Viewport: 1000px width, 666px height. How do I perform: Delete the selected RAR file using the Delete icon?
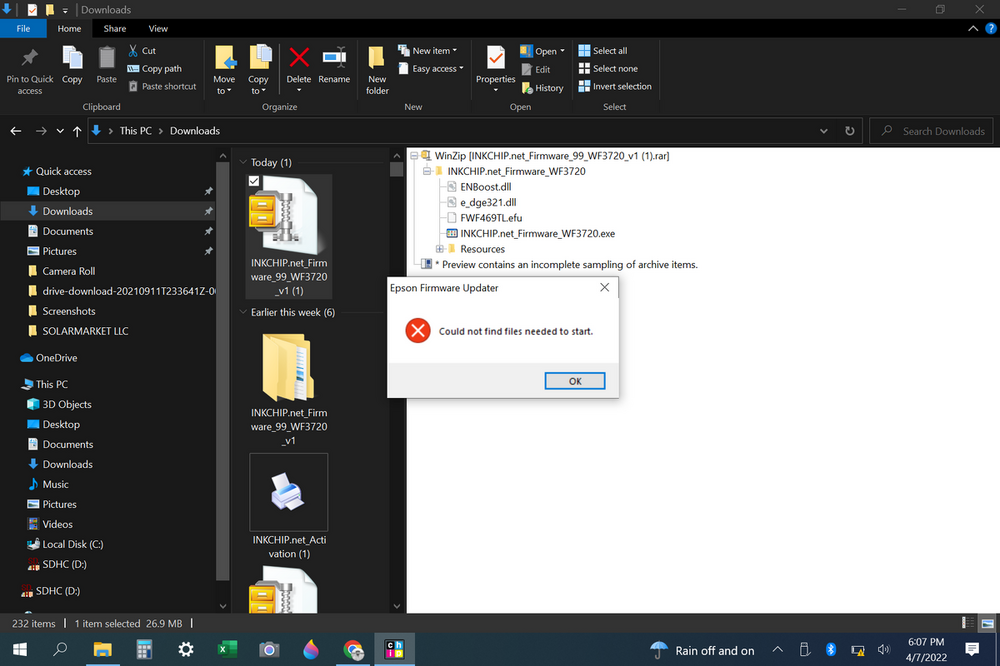click(x=298, y=62)
